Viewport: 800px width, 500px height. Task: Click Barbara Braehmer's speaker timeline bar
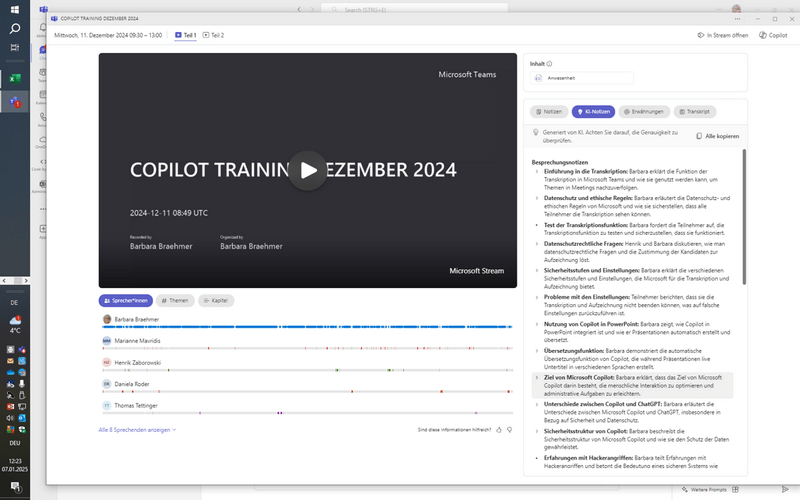(305, 327)
